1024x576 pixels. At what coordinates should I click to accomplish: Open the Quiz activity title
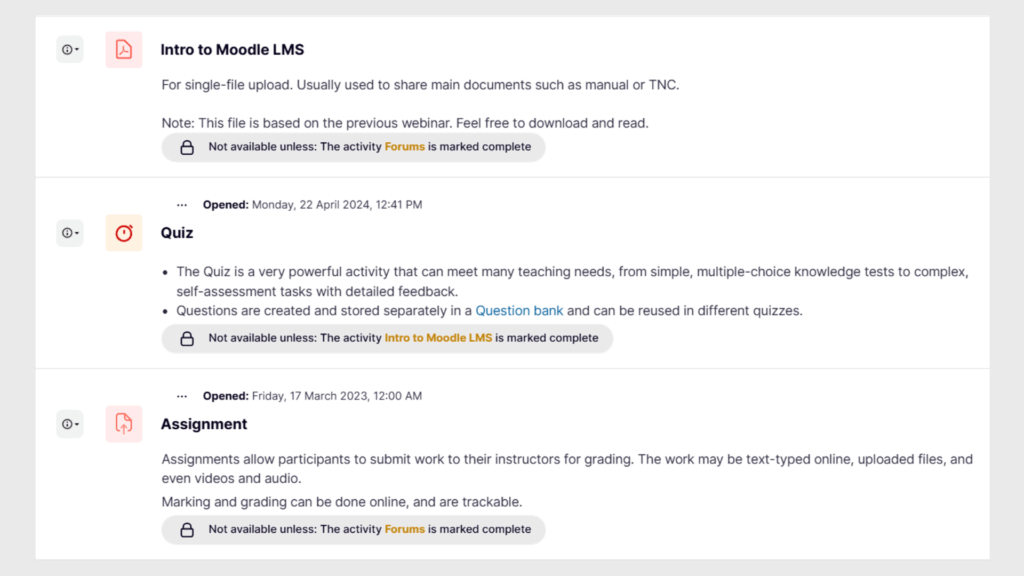click(177, 233)
